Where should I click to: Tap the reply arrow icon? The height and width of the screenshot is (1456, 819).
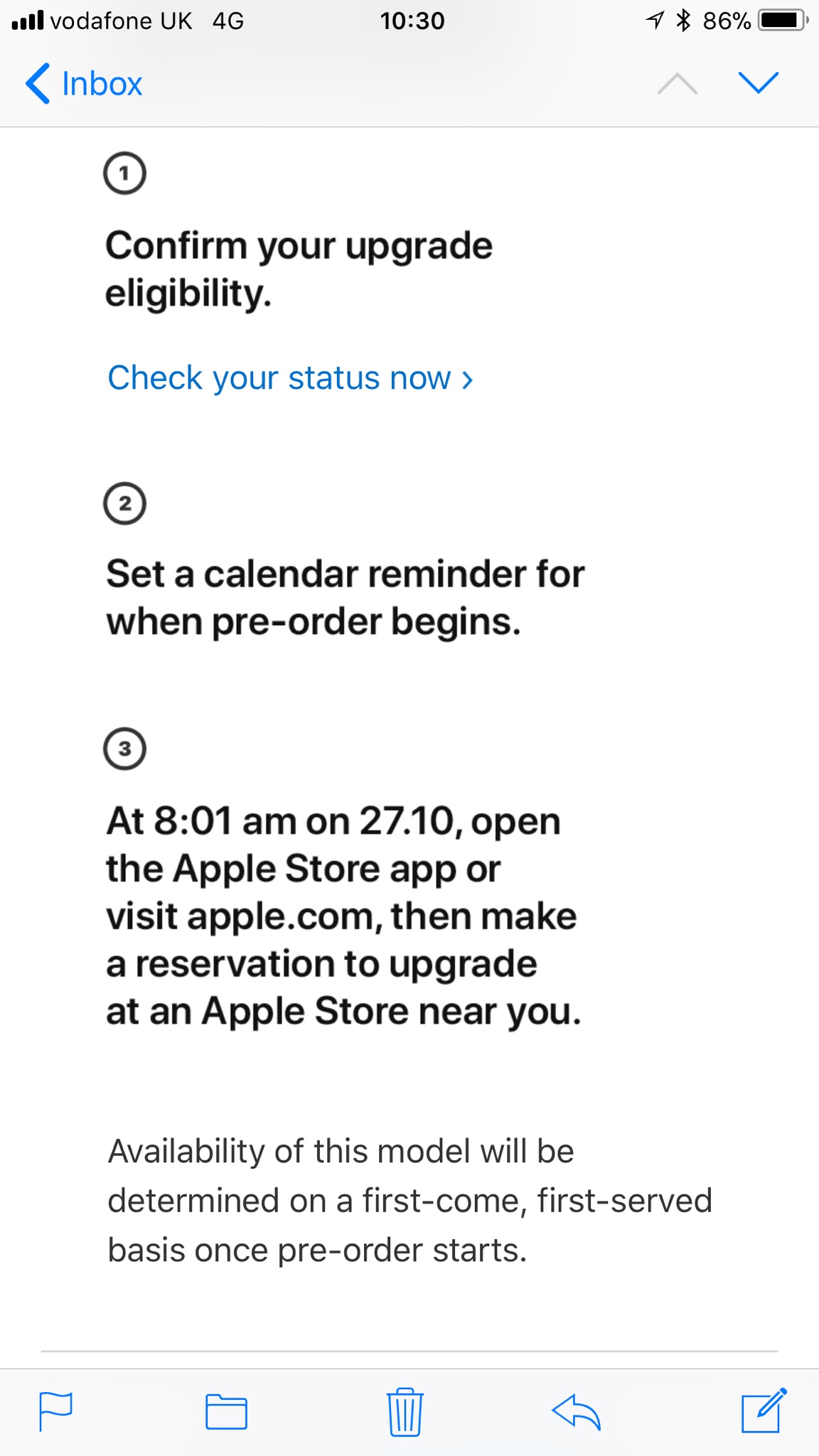tap(577, 1411)
